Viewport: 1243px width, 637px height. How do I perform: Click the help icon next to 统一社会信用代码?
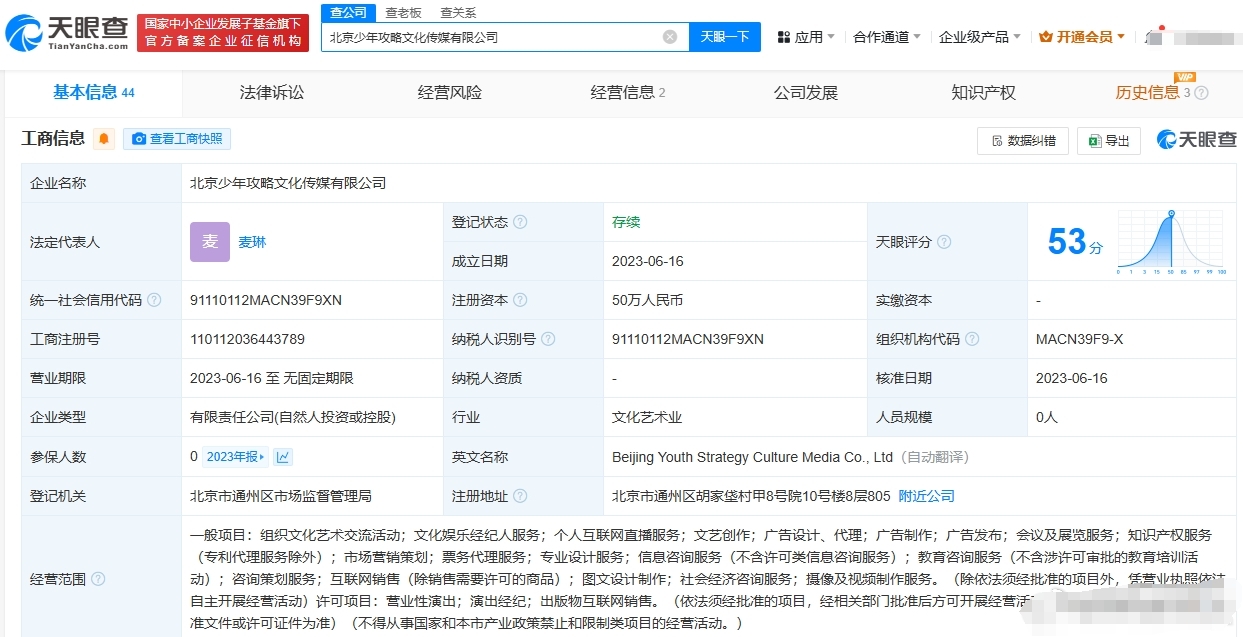click(x=153, y=300)
